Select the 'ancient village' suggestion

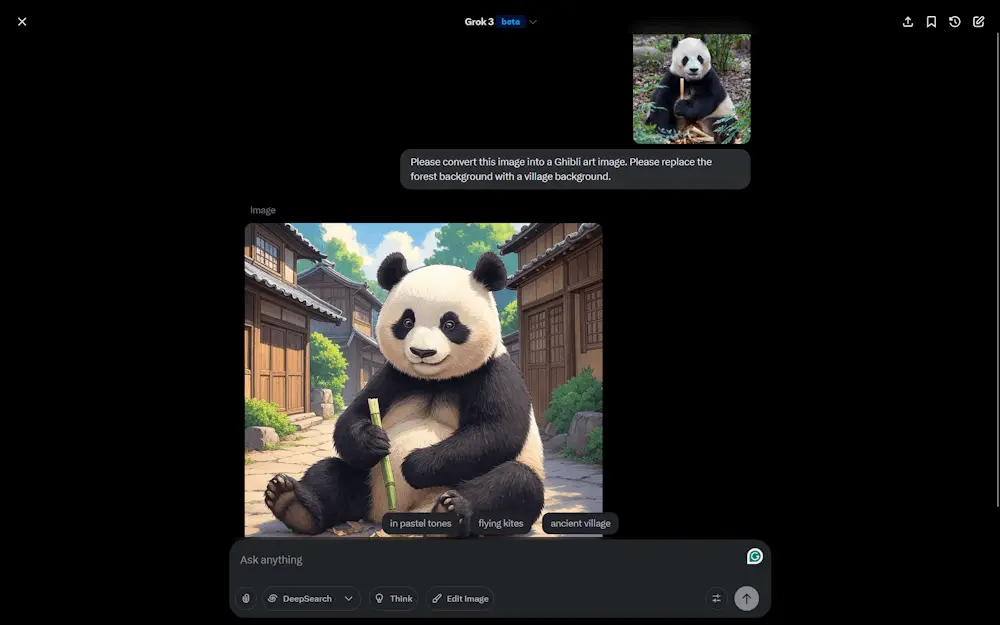pos(580,524)
